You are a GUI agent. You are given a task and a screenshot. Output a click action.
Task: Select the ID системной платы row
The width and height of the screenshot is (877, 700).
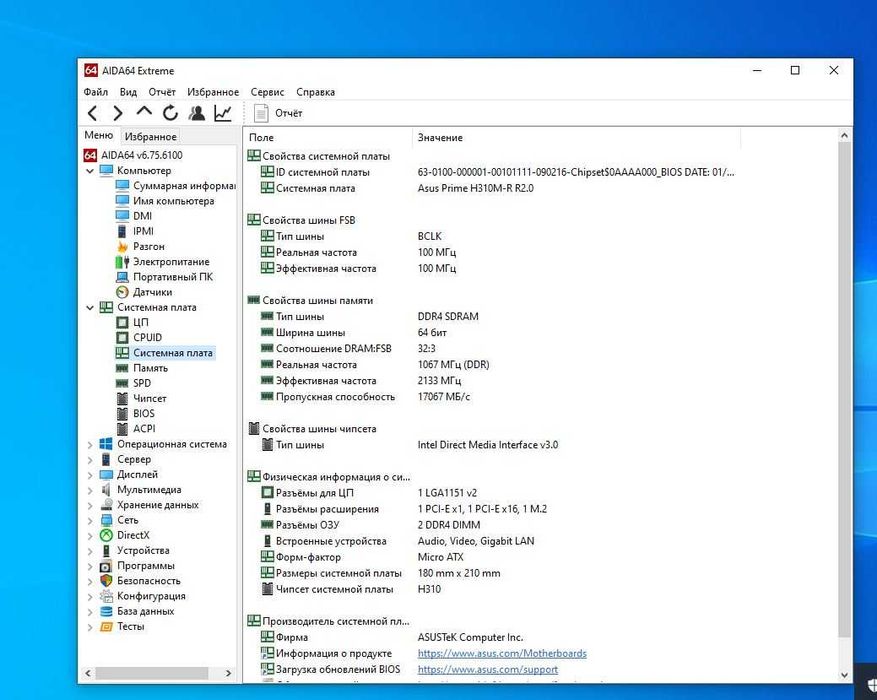click(x=498, y=172)
